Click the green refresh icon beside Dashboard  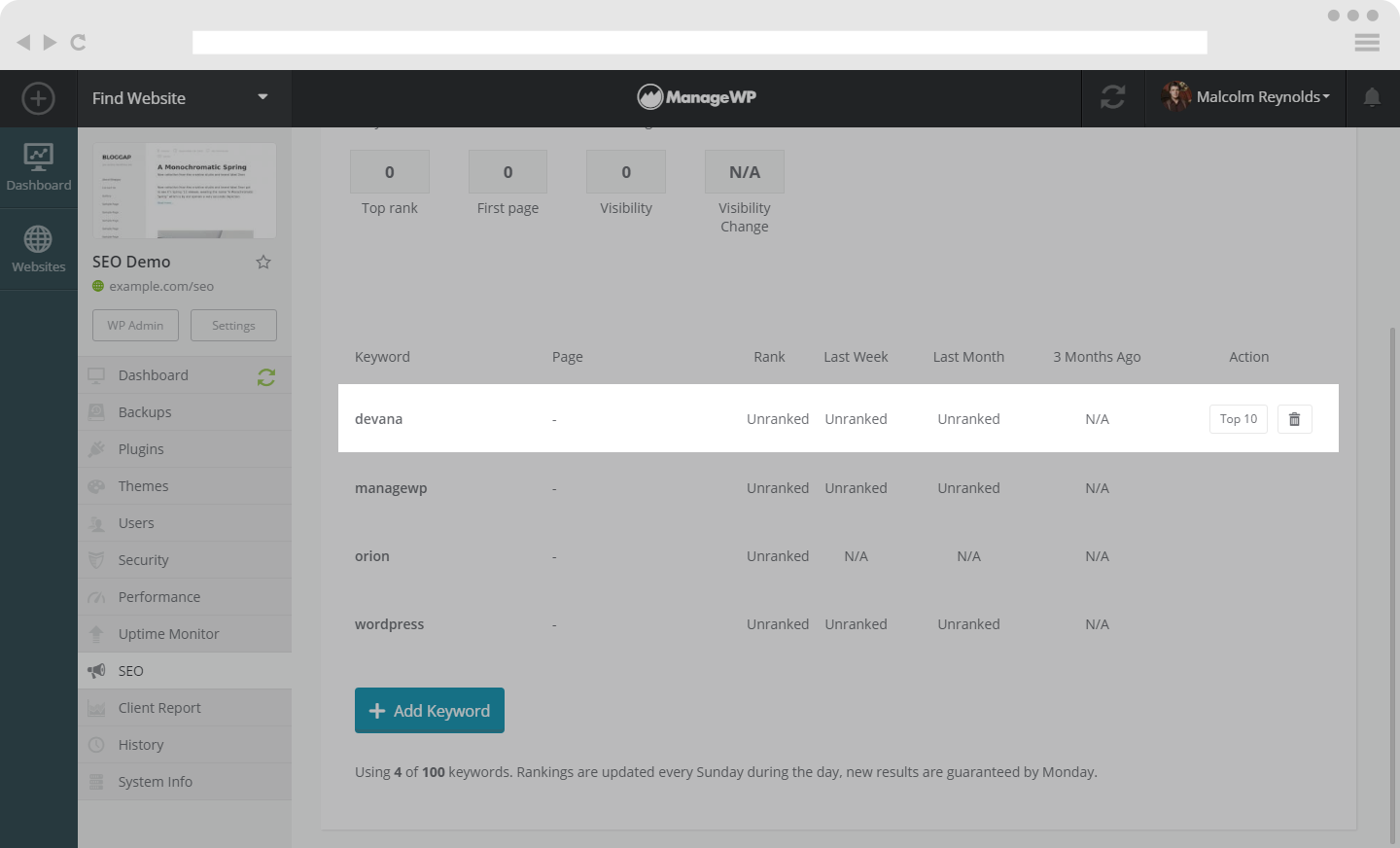click(266, 376)
